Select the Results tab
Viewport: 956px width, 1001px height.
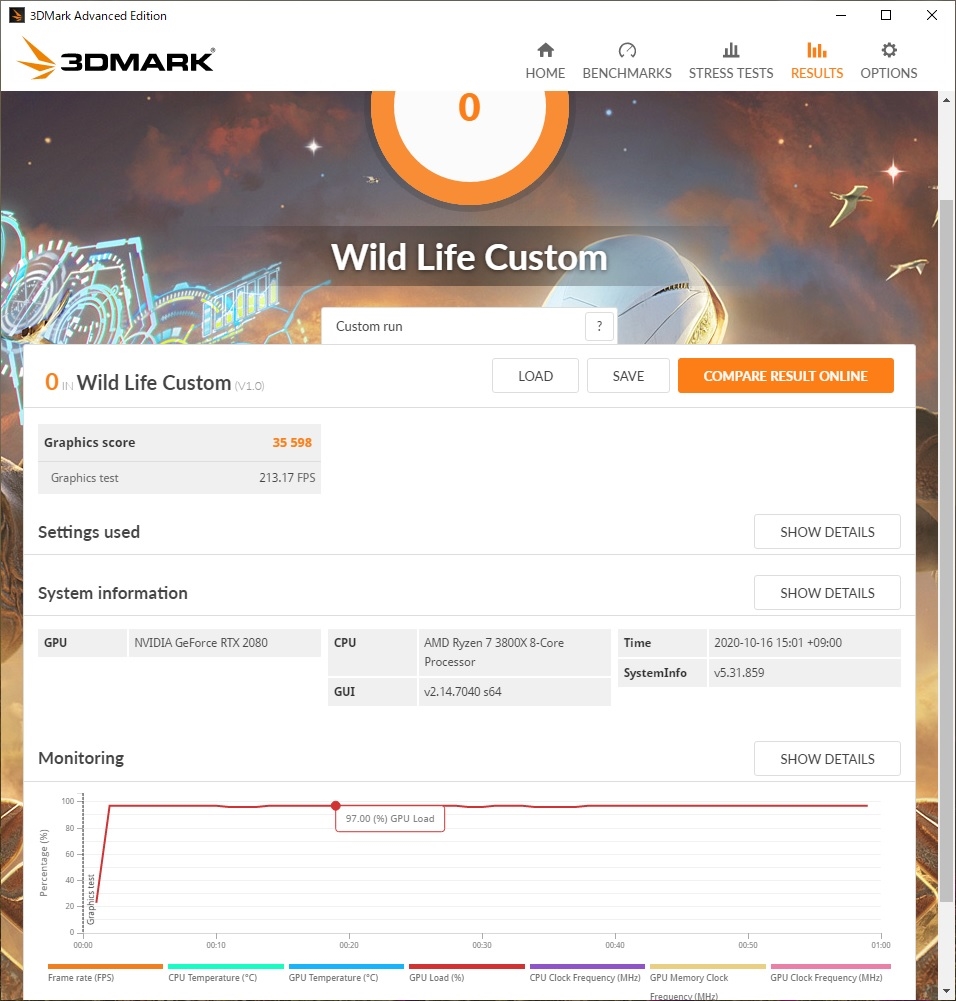817,61
